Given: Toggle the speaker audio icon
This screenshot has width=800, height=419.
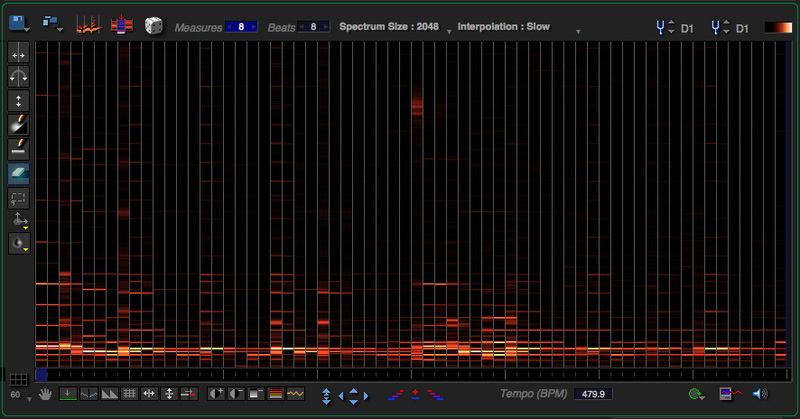Looking at the screenshot, I should [760, 394].
